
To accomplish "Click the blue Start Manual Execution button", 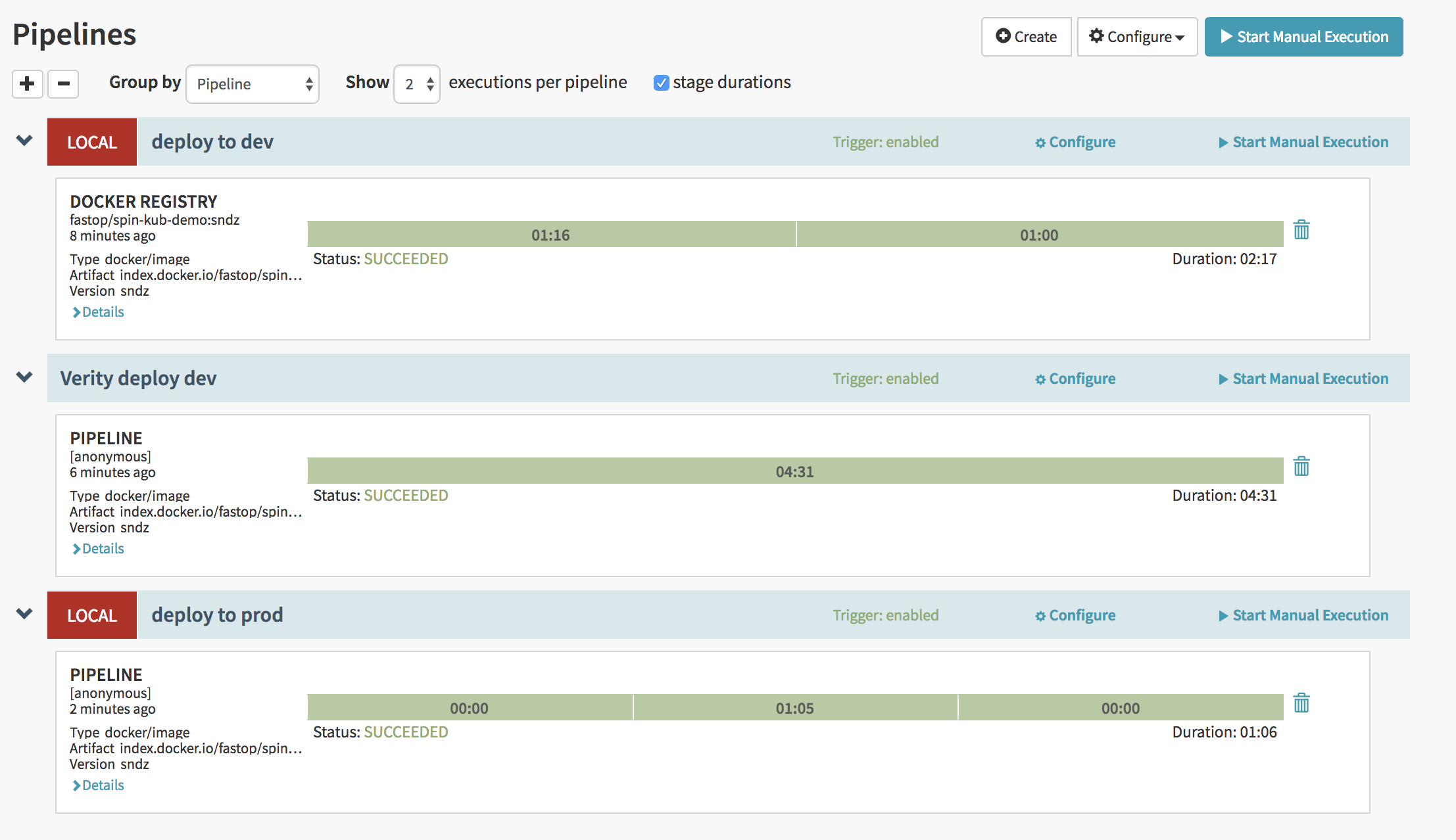I will coord(1303,37).
